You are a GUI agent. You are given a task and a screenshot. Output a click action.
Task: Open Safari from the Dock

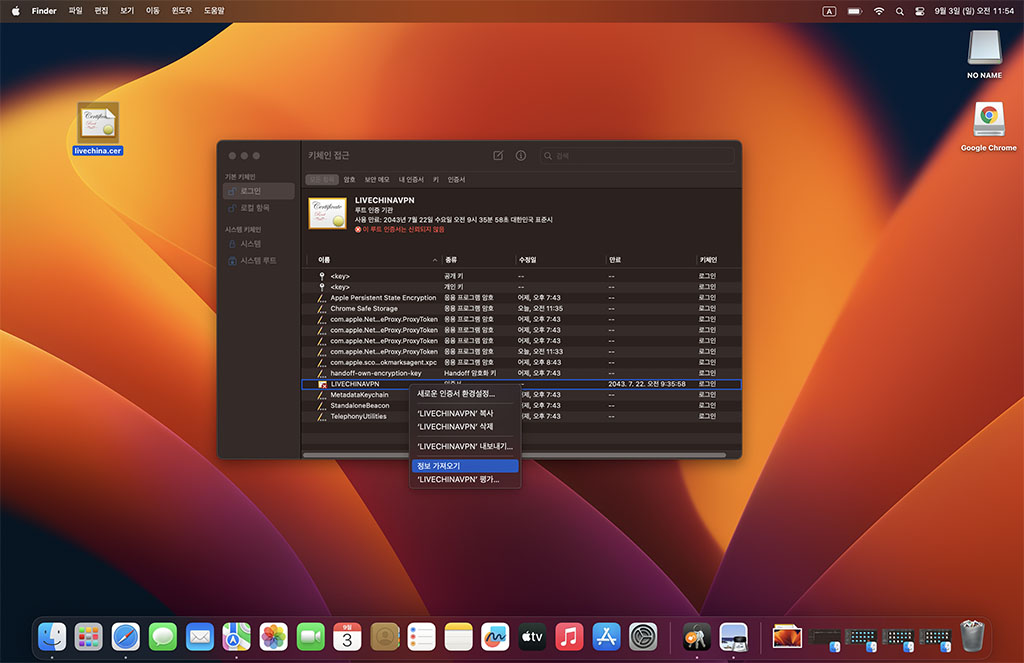(125, 636)
